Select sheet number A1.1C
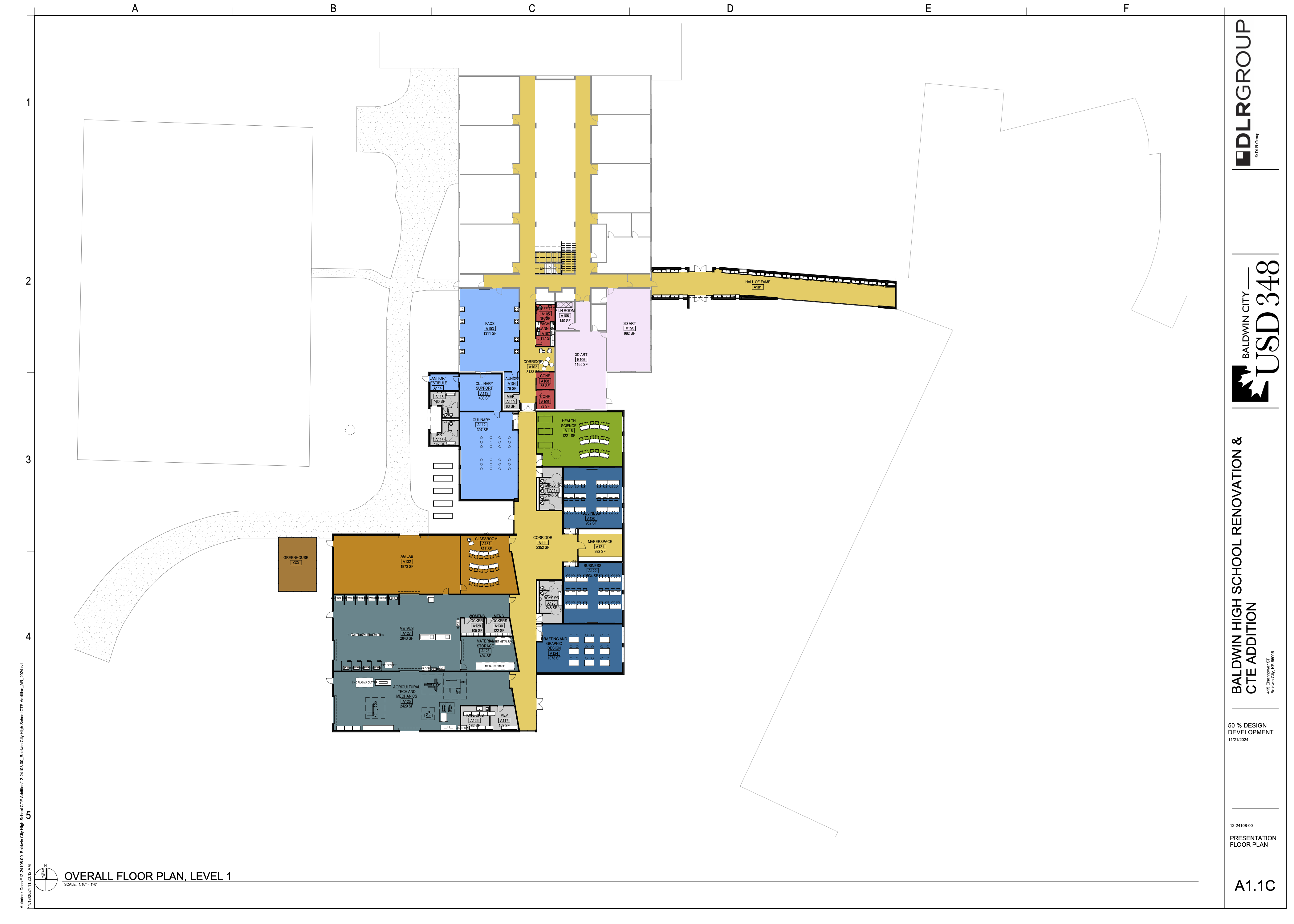Image resolution: width=1294 pixels, height=924 pixels. point(1255,886)
